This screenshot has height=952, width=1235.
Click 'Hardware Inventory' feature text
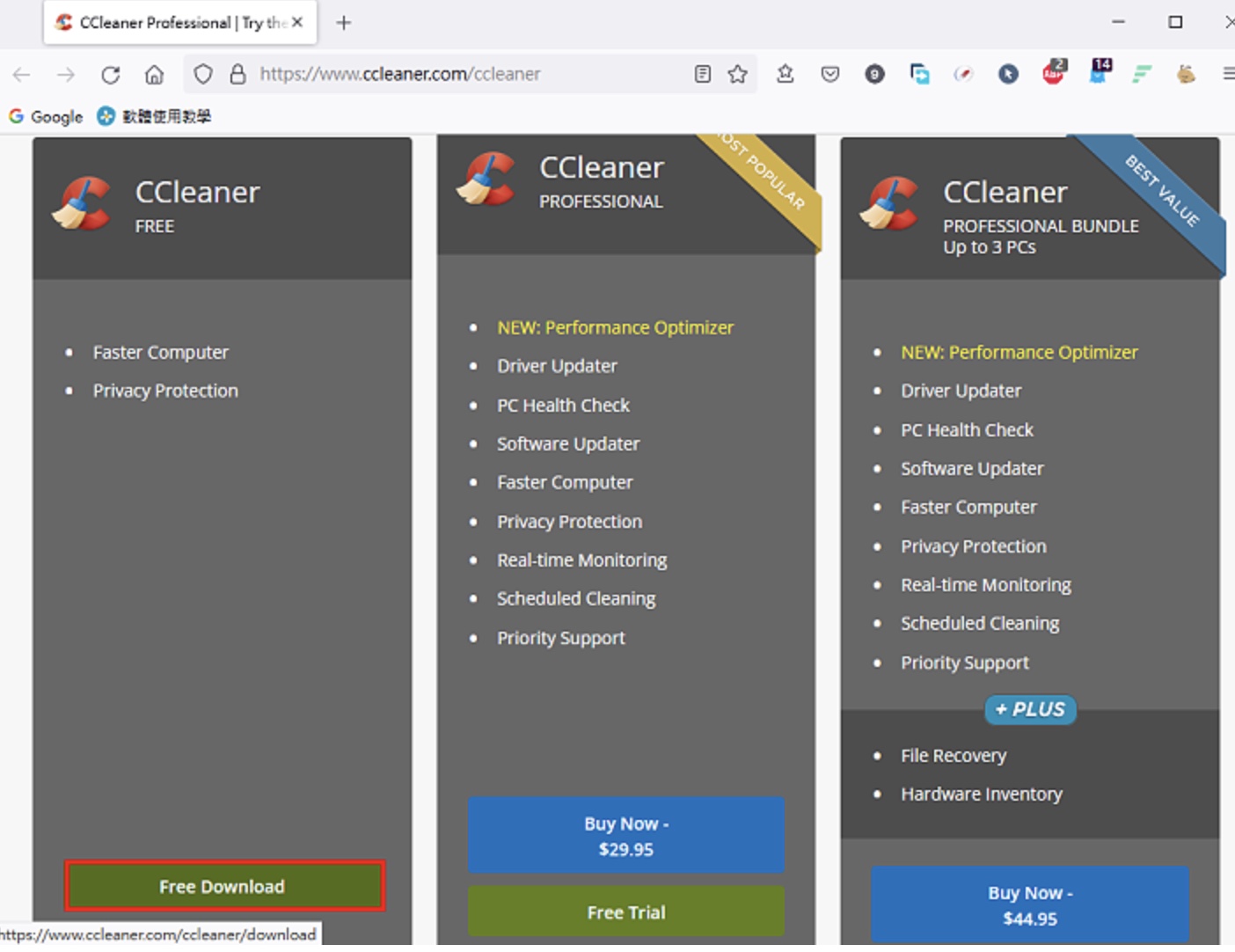(x=982, y=795)
